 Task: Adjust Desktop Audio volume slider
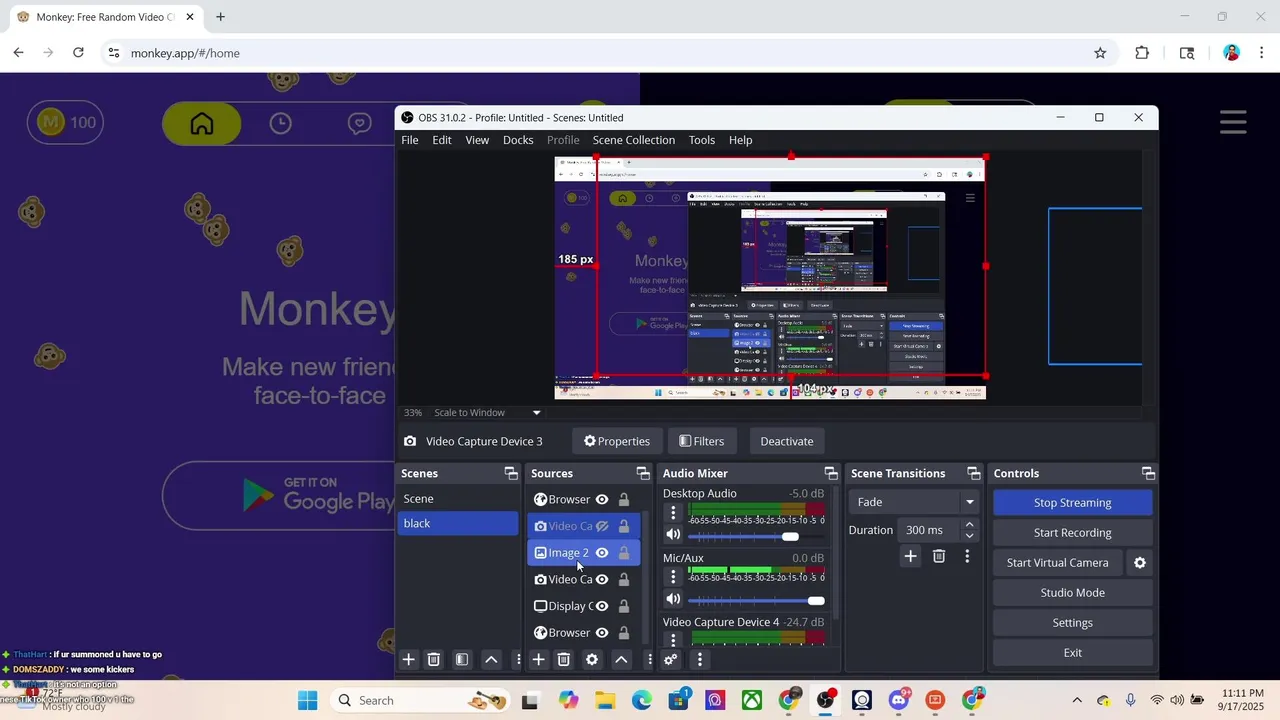pyautogui.click(x=757, y=537)
